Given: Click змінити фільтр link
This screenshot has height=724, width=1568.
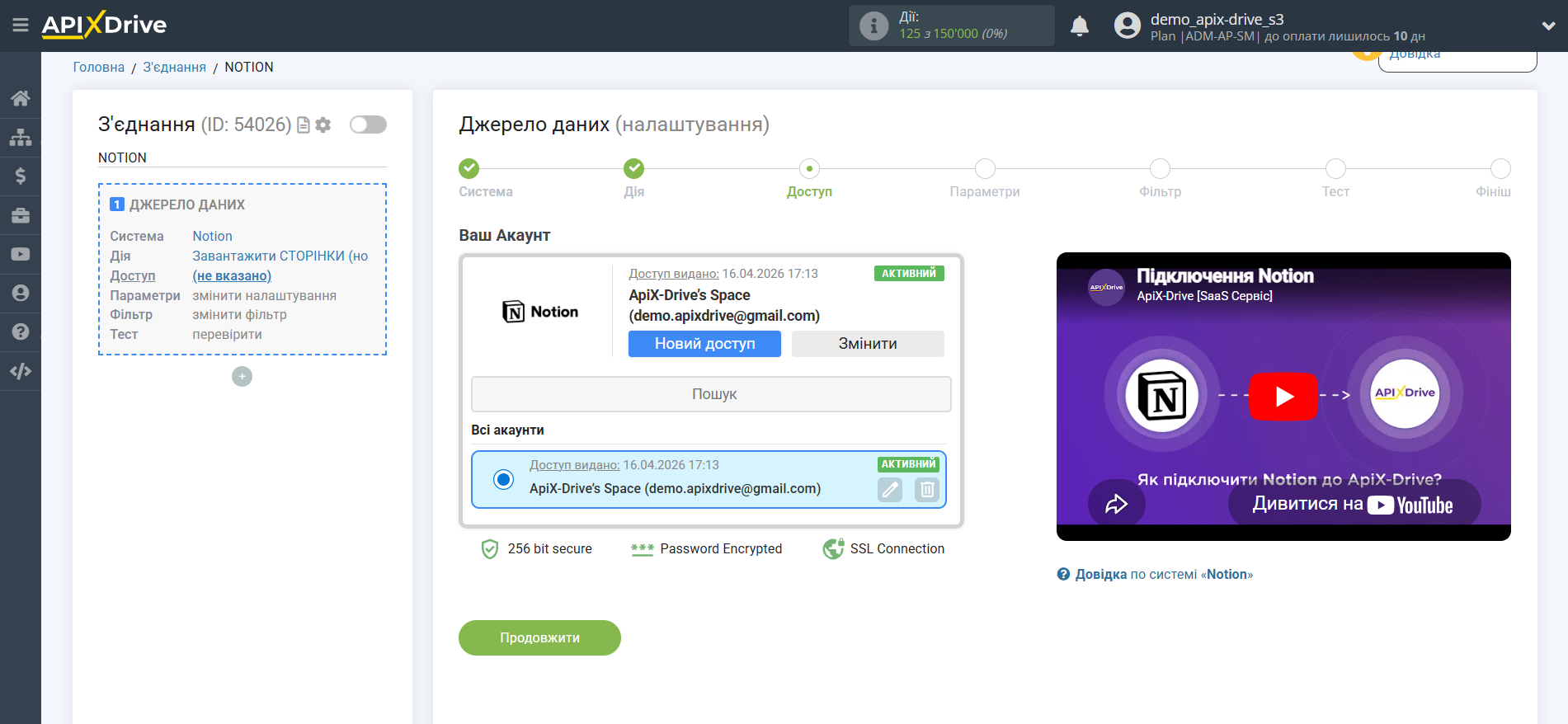Looking at the screenshot, I should pos(239,314).
